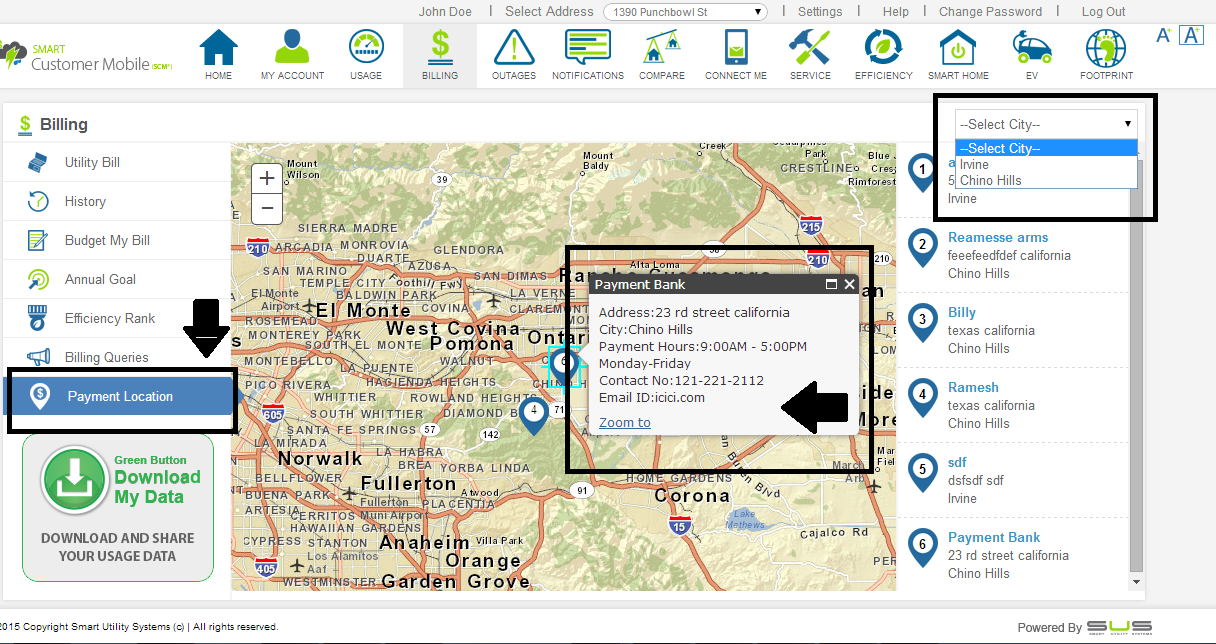The height and width of the screenshot is (644, 1216).
Task: Open Utility Bill in the sidebar
Action: (92, 162)
